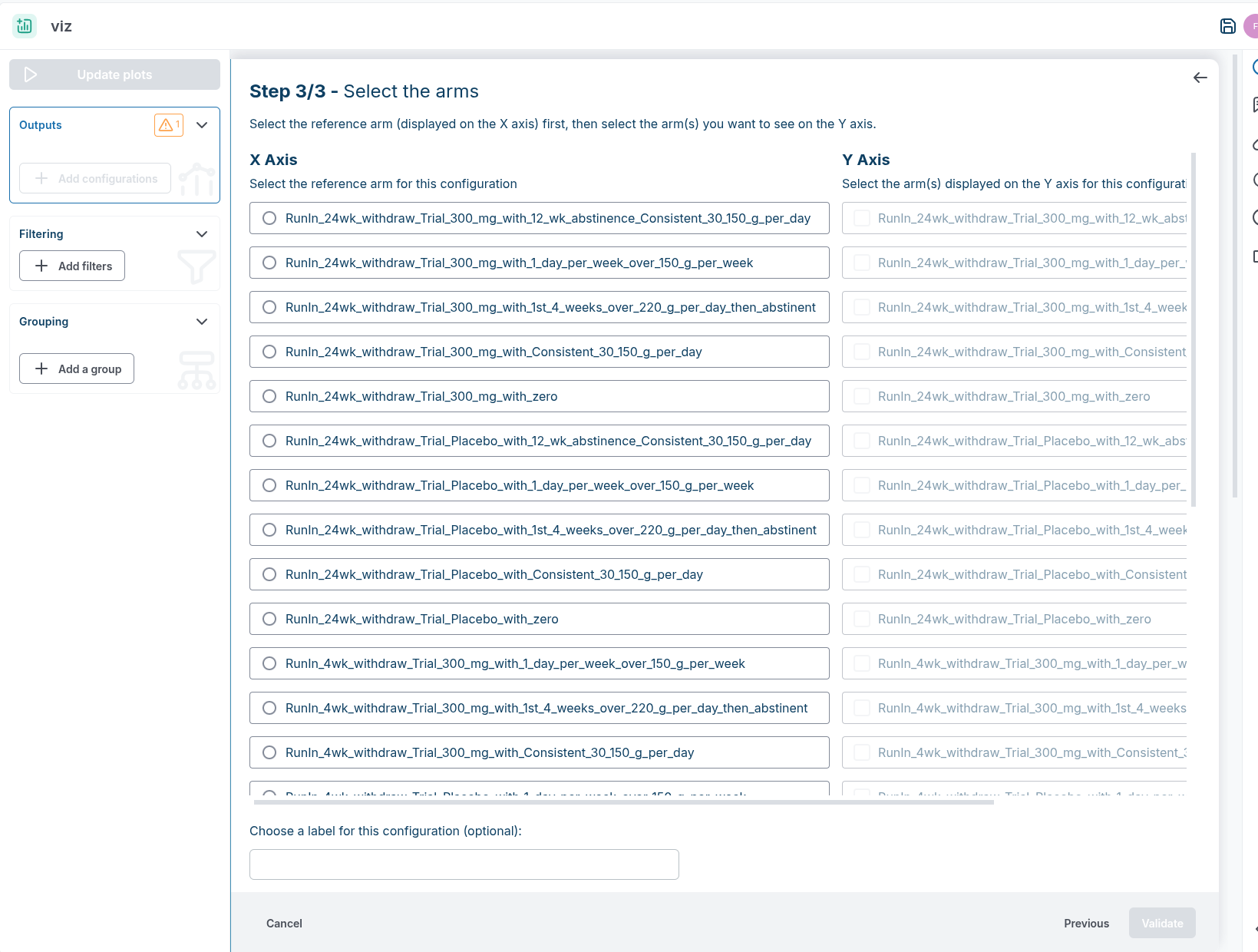1258x952 pixels.
Task: Click the horizontal scrollbar under the arm lists
Action: tap(623, 802)
